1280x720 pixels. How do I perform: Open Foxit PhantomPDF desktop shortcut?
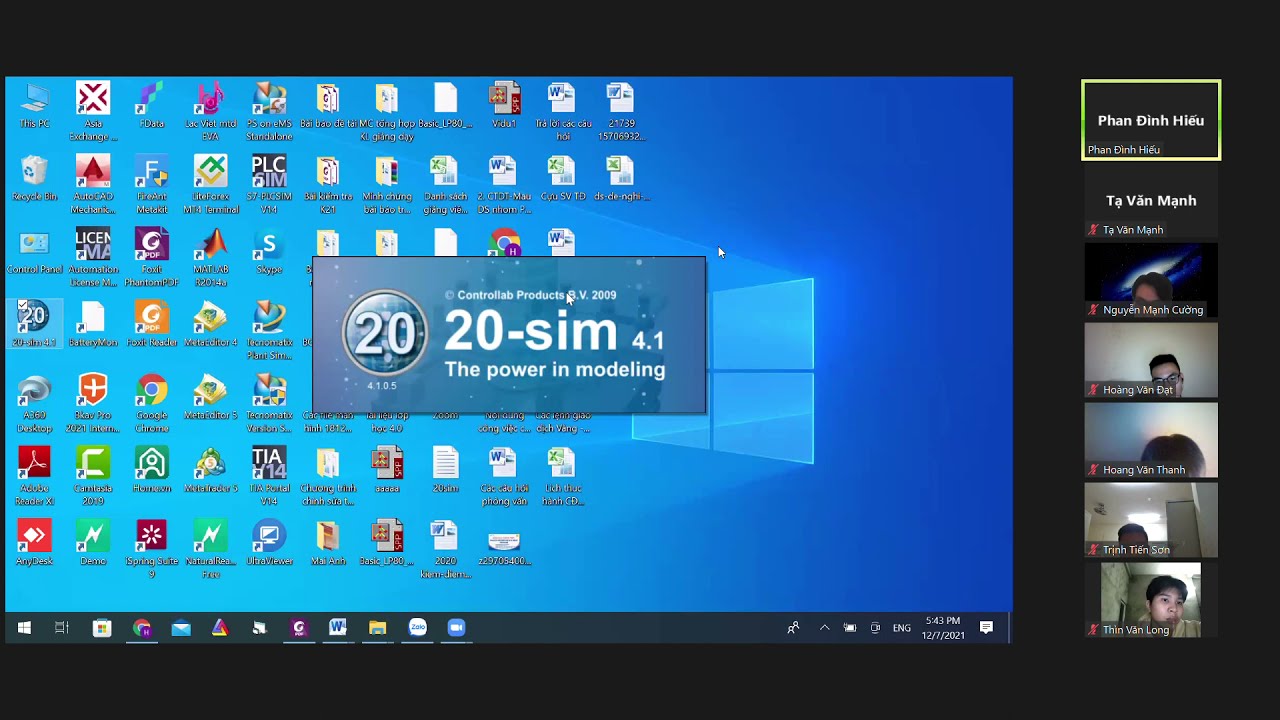(x=152, y=258)
